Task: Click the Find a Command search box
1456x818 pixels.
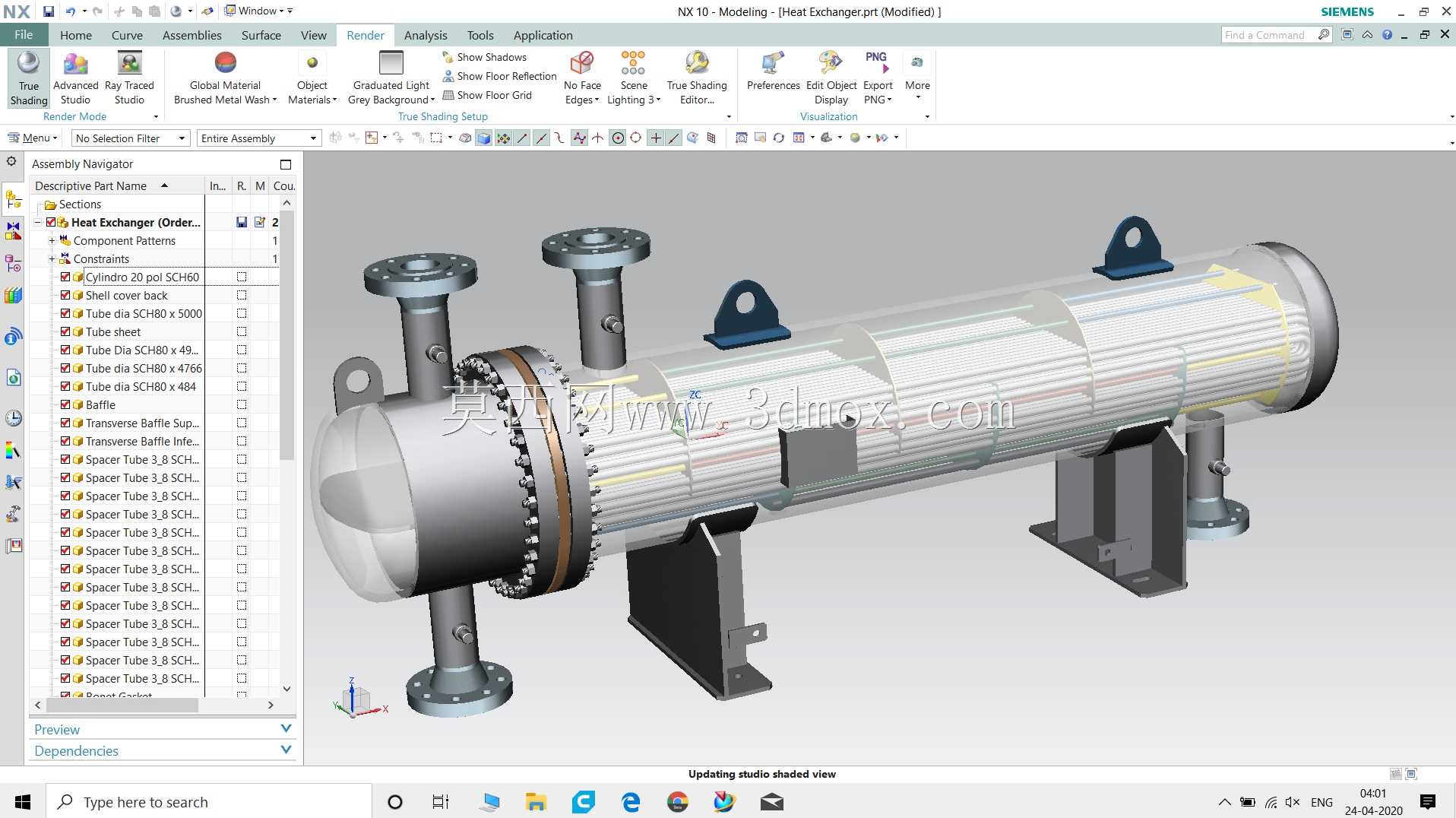Action: coord(1277,35)
